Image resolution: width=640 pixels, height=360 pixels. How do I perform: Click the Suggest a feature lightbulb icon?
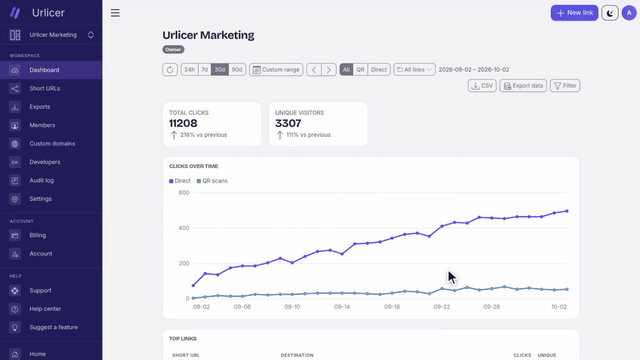click(15, 327)
